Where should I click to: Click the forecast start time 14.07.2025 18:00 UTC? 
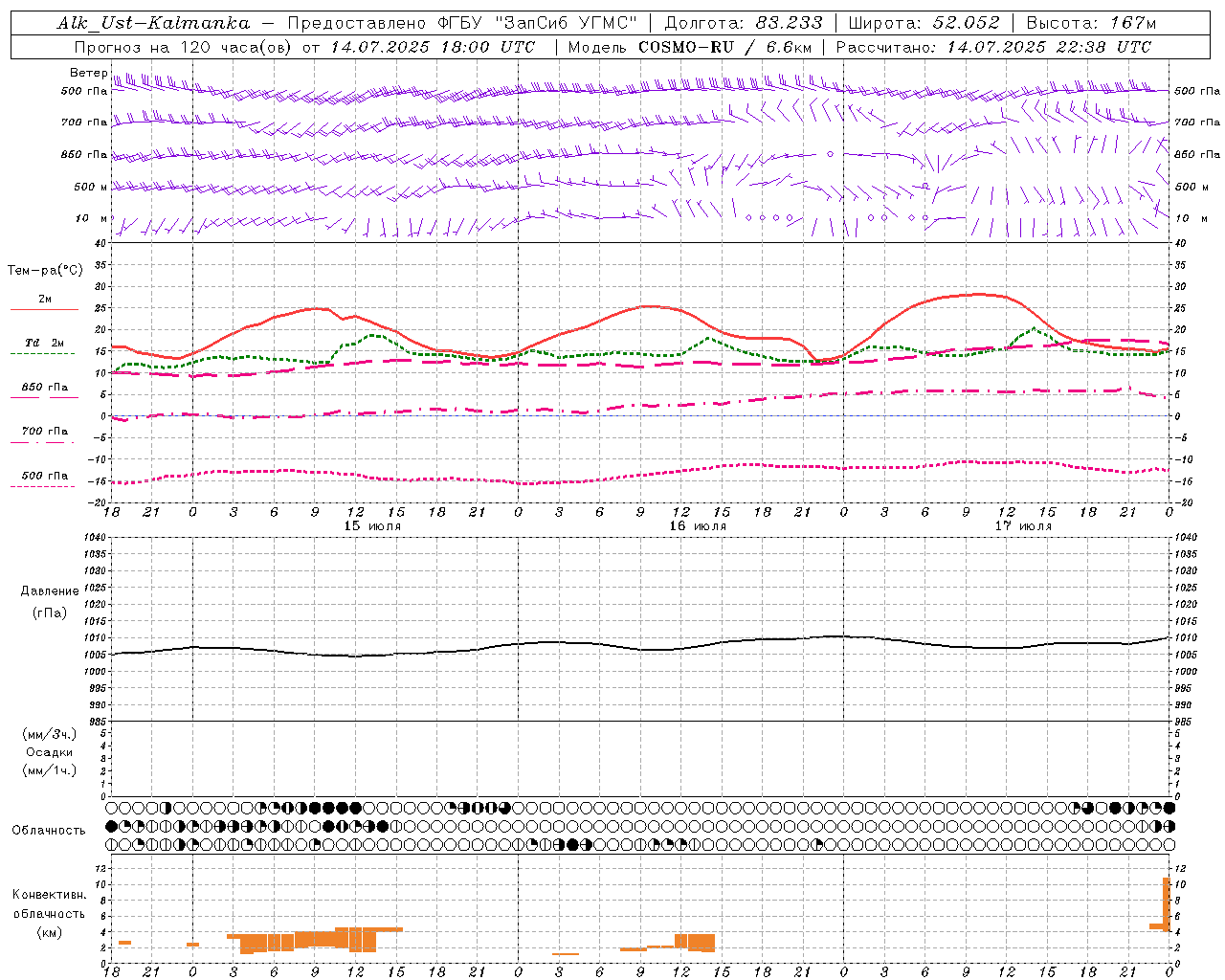point(433,47)
